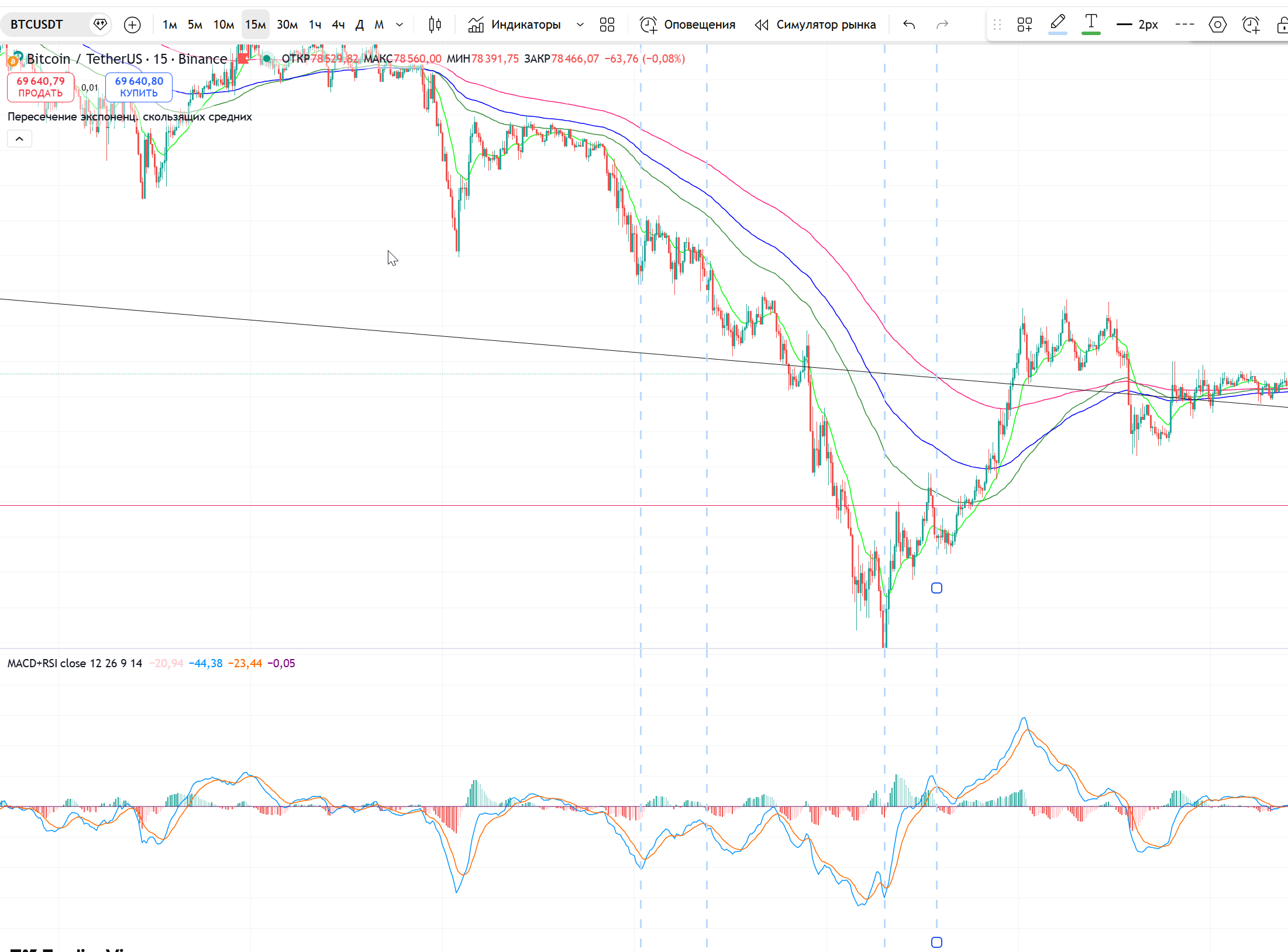Click the blue КУПИТЬ buy button

pyautogui.click(x=139, y=87)
